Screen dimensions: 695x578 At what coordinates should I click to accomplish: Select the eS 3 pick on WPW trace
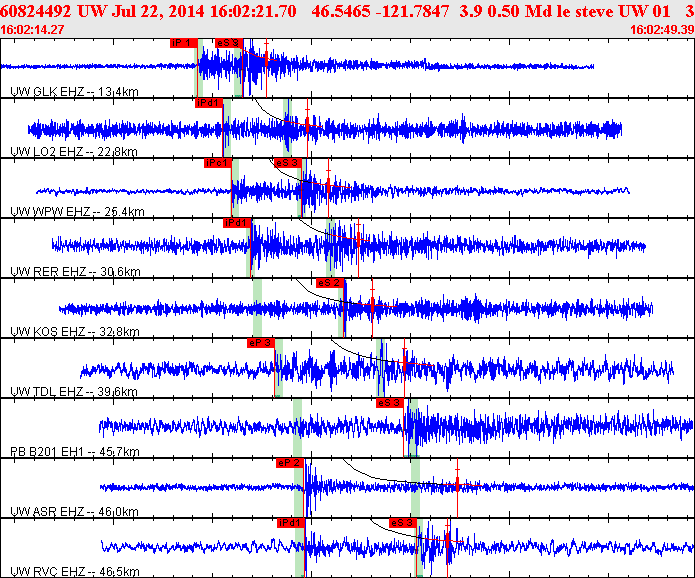pos(287,163)
